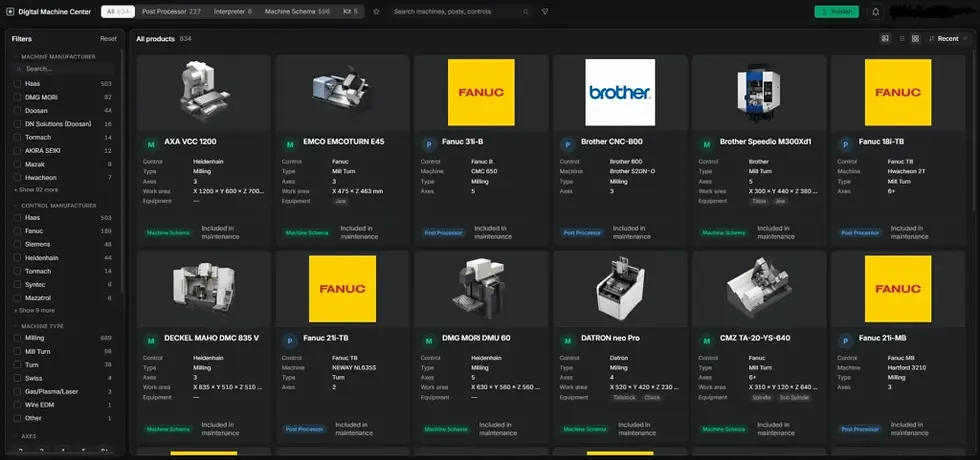Switch to list view layout

(x=902, y=39)
